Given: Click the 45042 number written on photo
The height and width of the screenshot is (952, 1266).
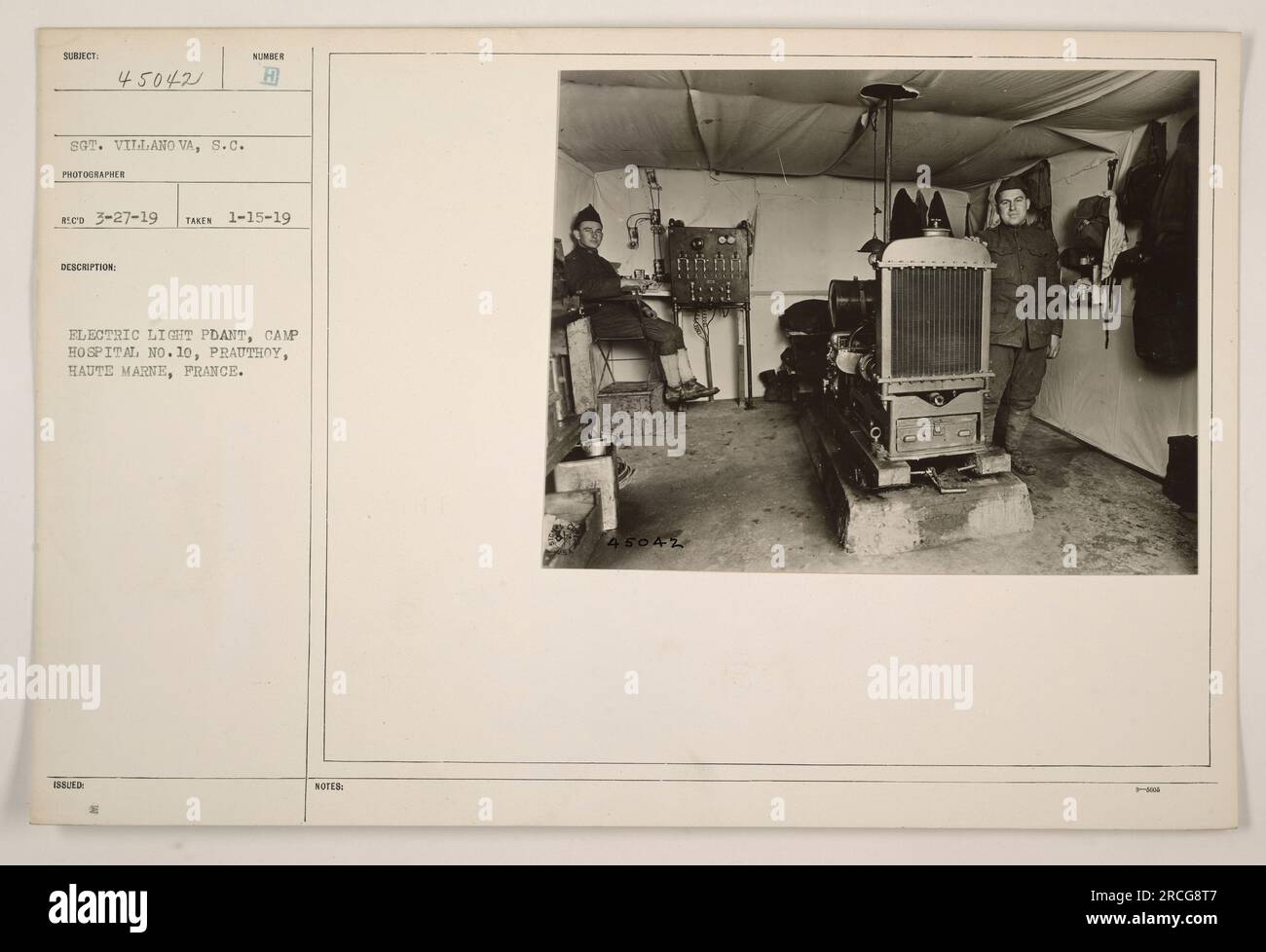Looking at the screenshot, I should [646, 546].
